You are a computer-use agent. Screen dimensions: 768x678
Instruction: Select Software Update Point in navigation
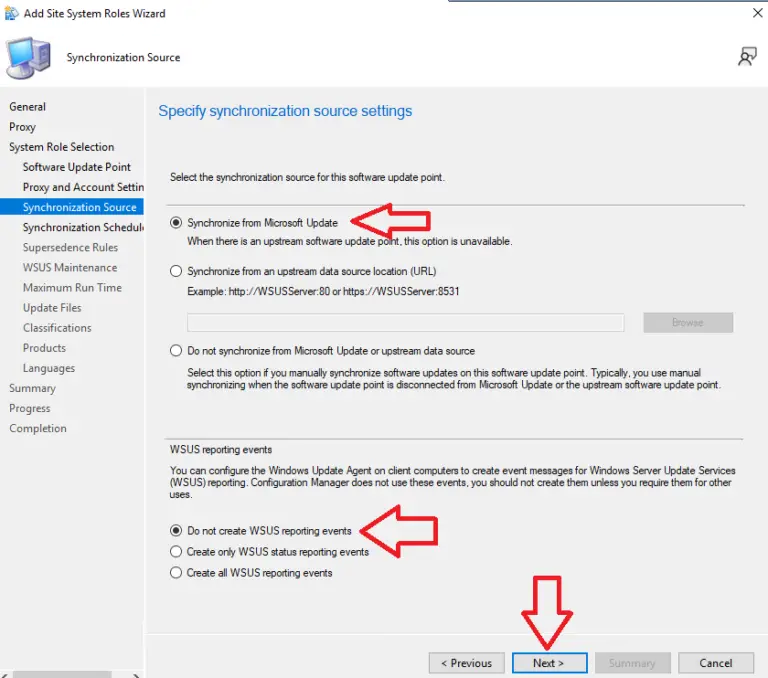pos(77,167)
